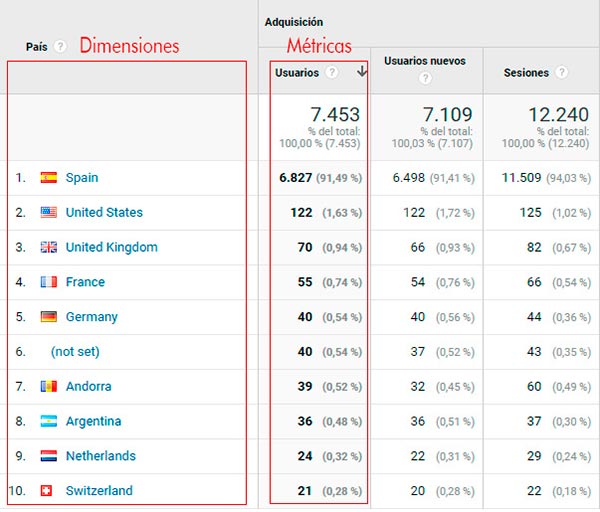
Task: Click Argentina sessions value 37
Action: point(534,421)
